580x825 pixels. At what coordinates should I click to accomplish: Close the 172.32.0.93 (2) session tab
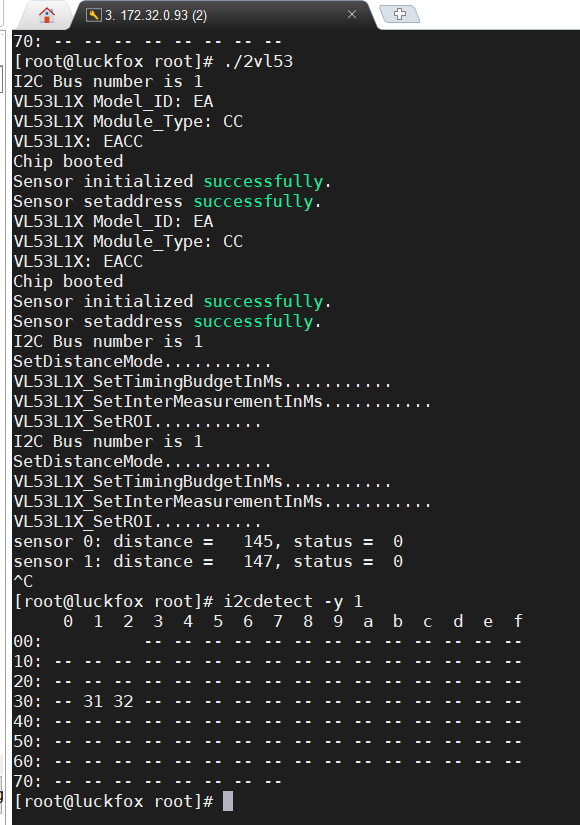pyautogui.click(x=352, y=15)
